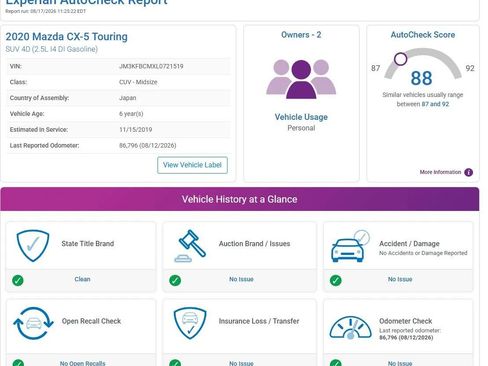
Task: Click the Open Recall Check label
Action: point(91,321)
